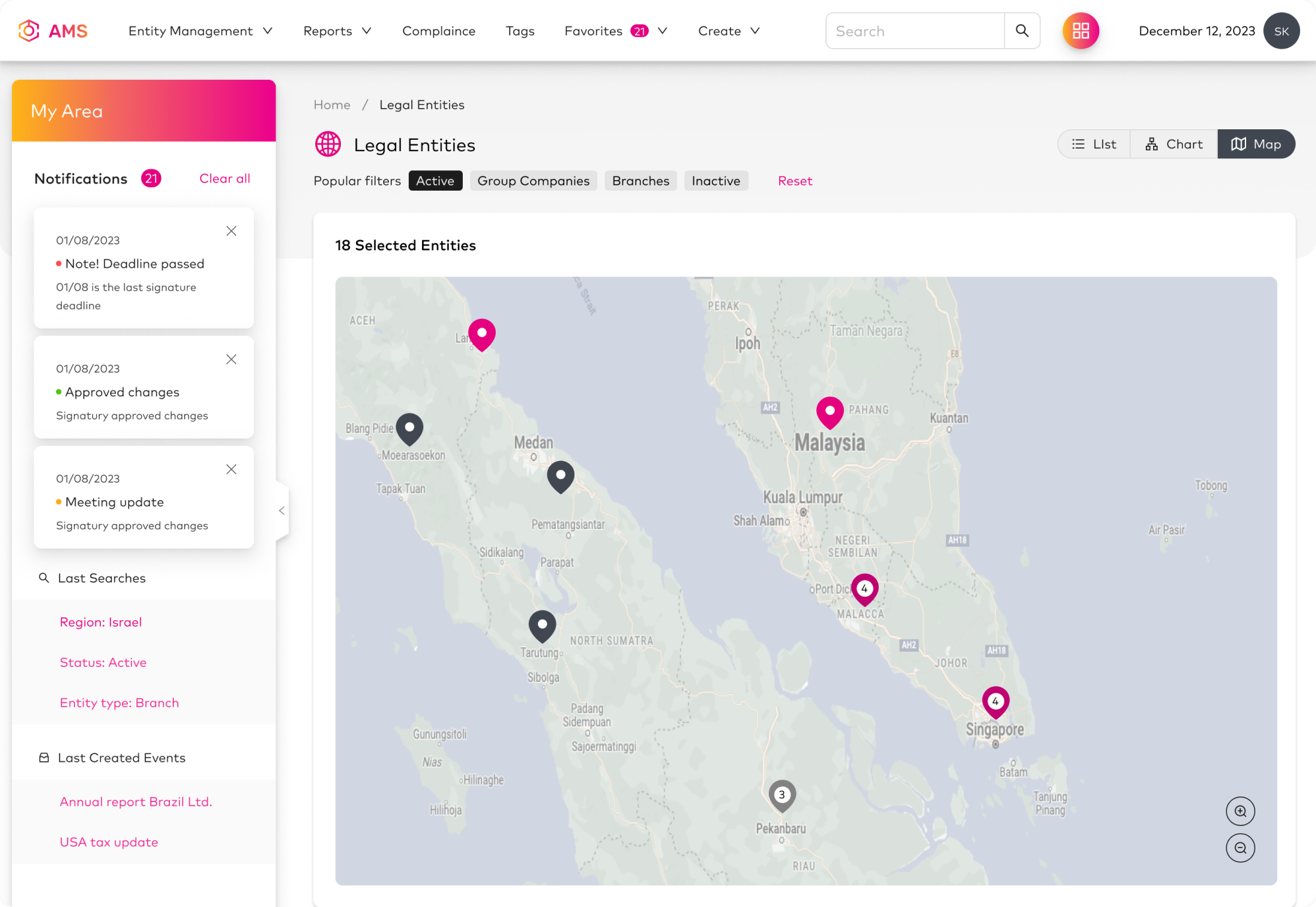Toggle the Inactive filter
The image size is (1316, 907).
(x=716, y=181)
